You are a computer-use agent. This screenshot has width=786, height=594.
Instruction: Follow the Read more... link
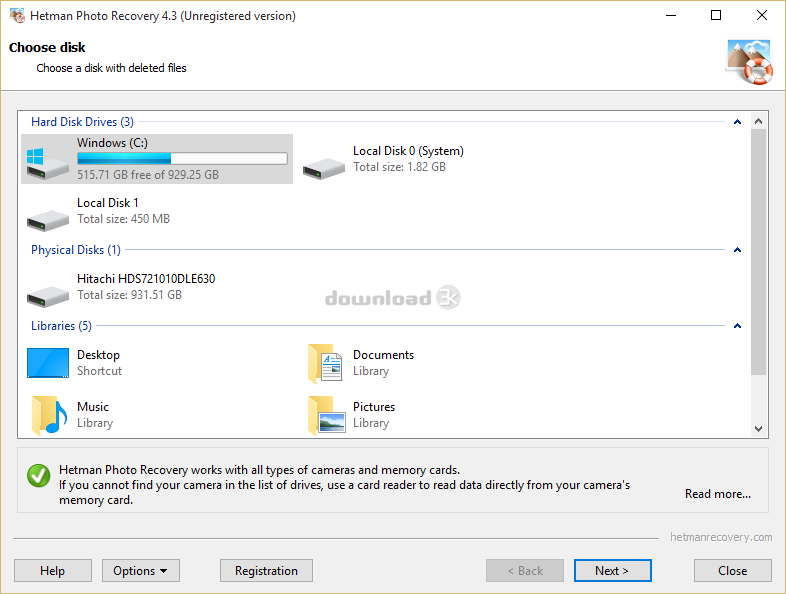tap(717, 494)
